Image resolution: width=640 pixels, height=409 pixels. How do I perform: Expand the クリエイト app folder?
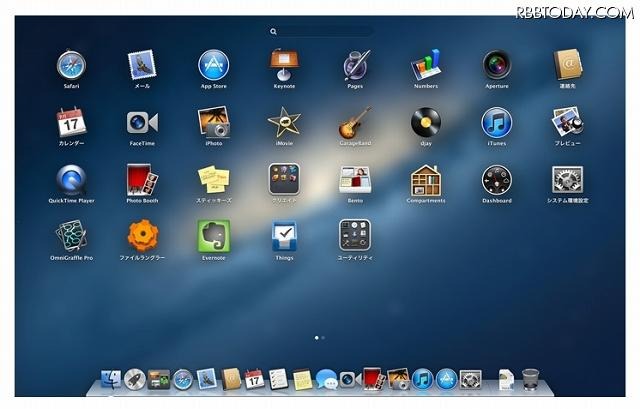tap(284, 180)
